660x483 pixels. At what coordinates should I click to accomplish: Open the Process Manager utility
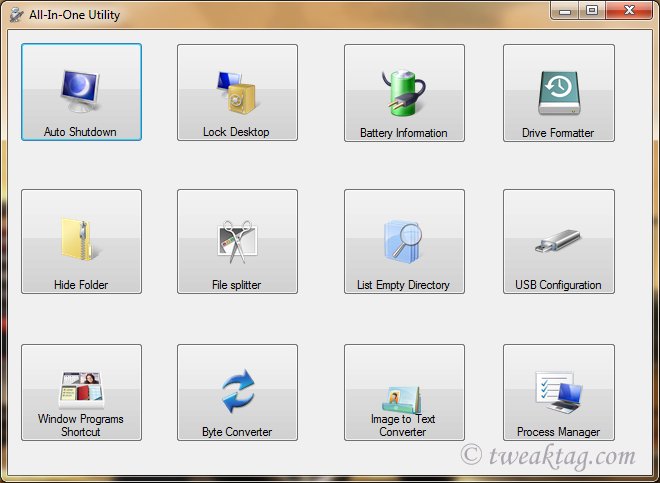559,392
